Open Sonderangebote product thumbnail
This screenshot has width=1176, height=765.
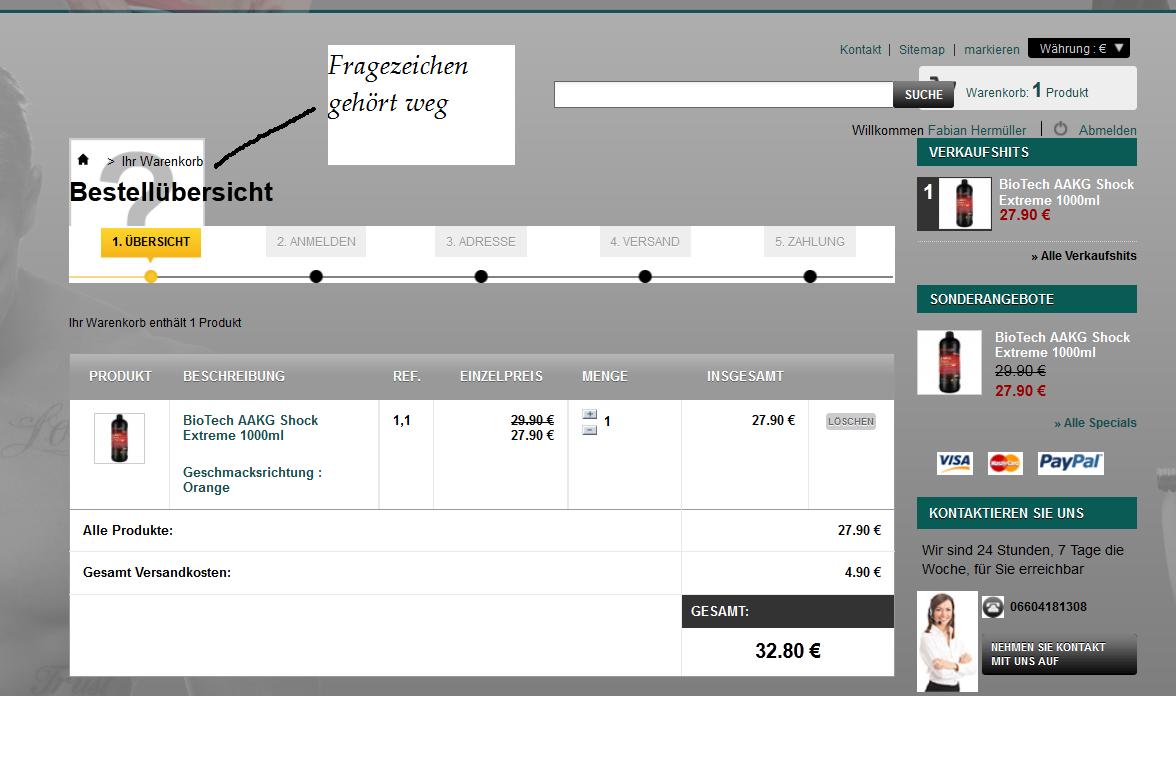[949, 362]
